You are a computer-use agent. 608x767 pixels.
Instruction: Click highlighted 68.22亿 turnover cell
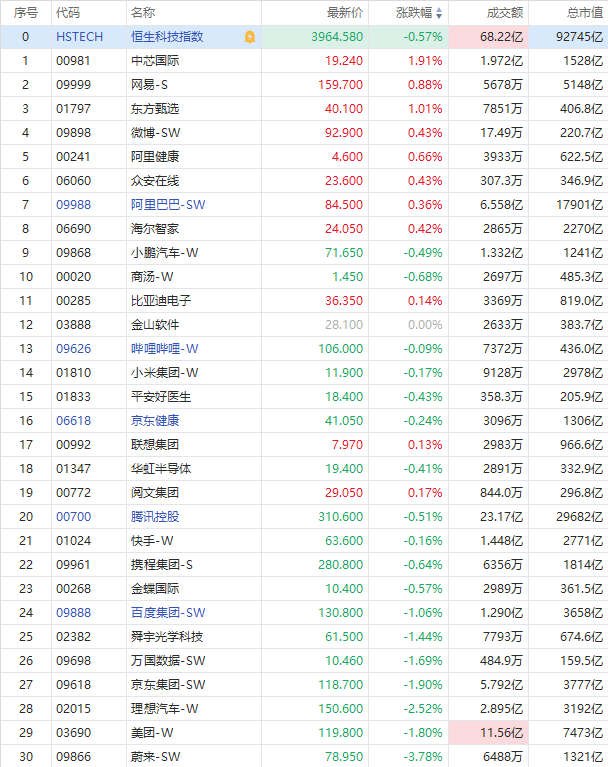pos(488,37)
